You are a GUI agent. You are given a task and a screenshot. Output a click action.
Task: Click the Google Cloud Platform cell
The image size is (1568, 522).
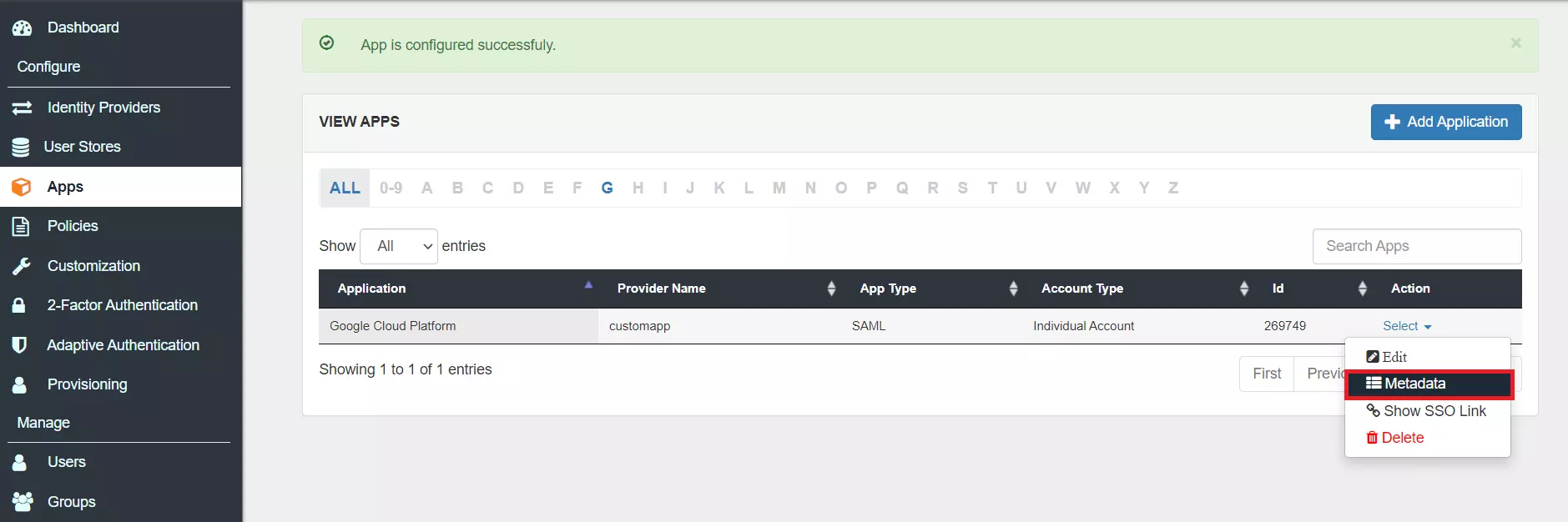(458, 326)
